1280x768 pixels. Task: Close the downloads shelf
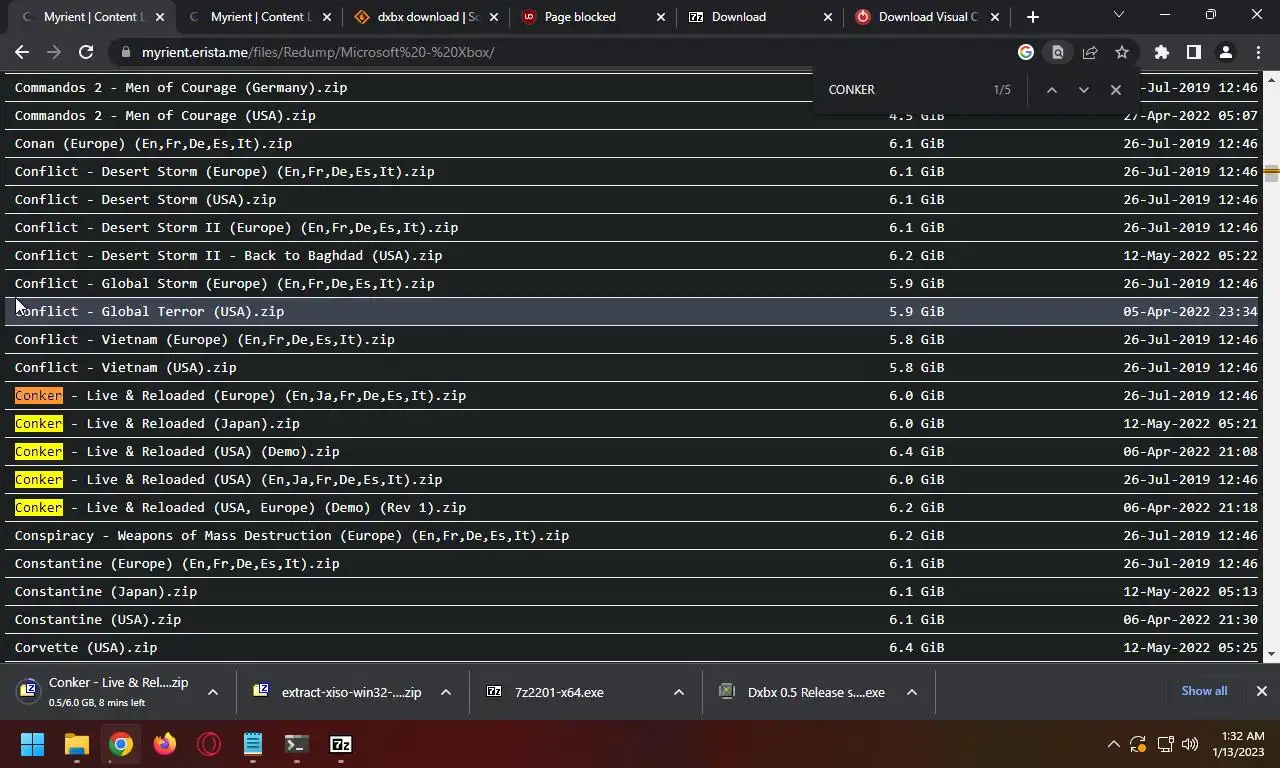point(1261,691)
